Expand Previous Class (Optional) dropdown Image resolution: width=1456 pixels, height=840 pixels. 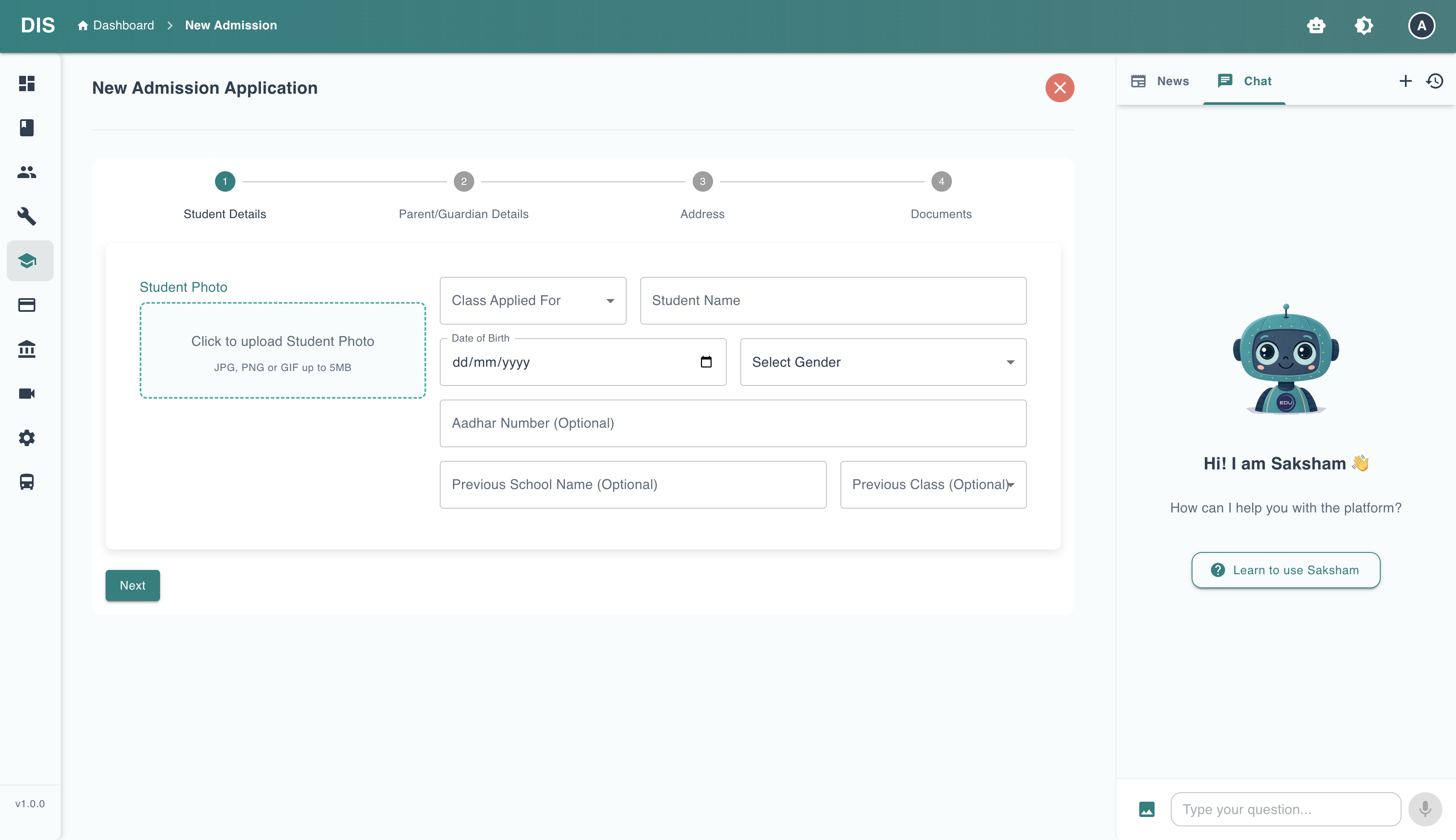[932, 485]
